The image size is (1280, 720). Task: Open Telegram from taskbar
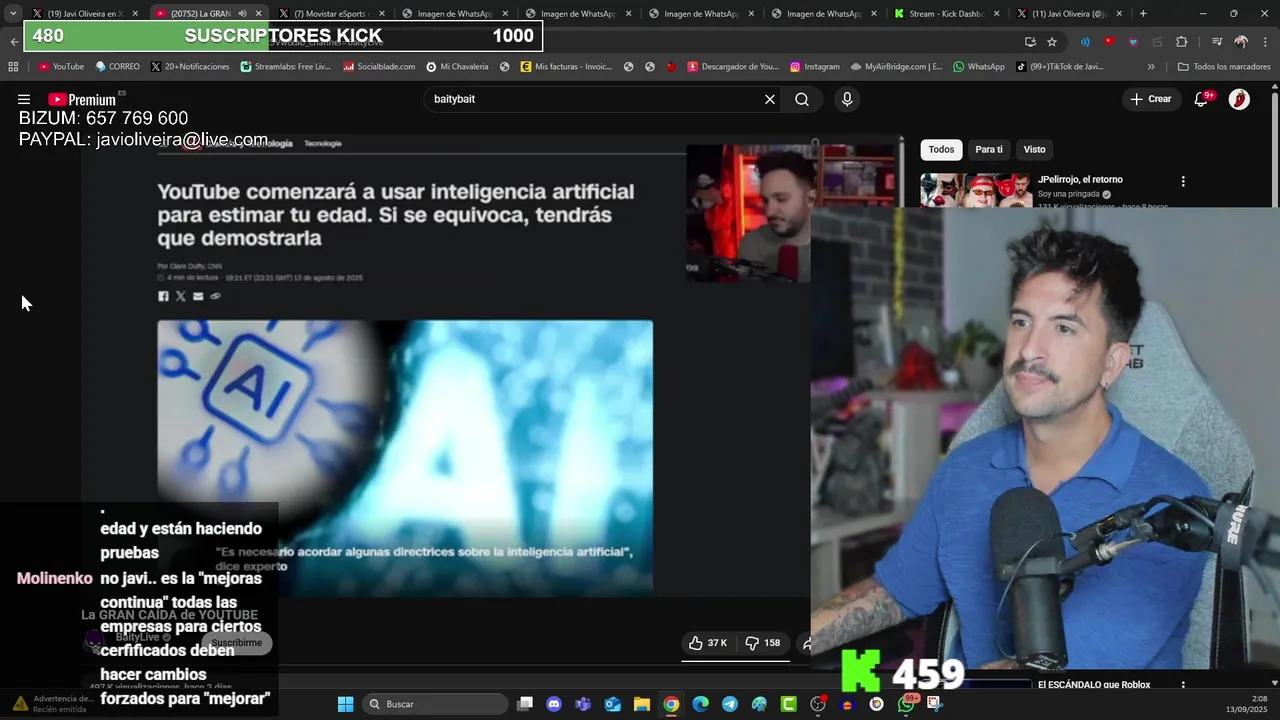(730, 704)
